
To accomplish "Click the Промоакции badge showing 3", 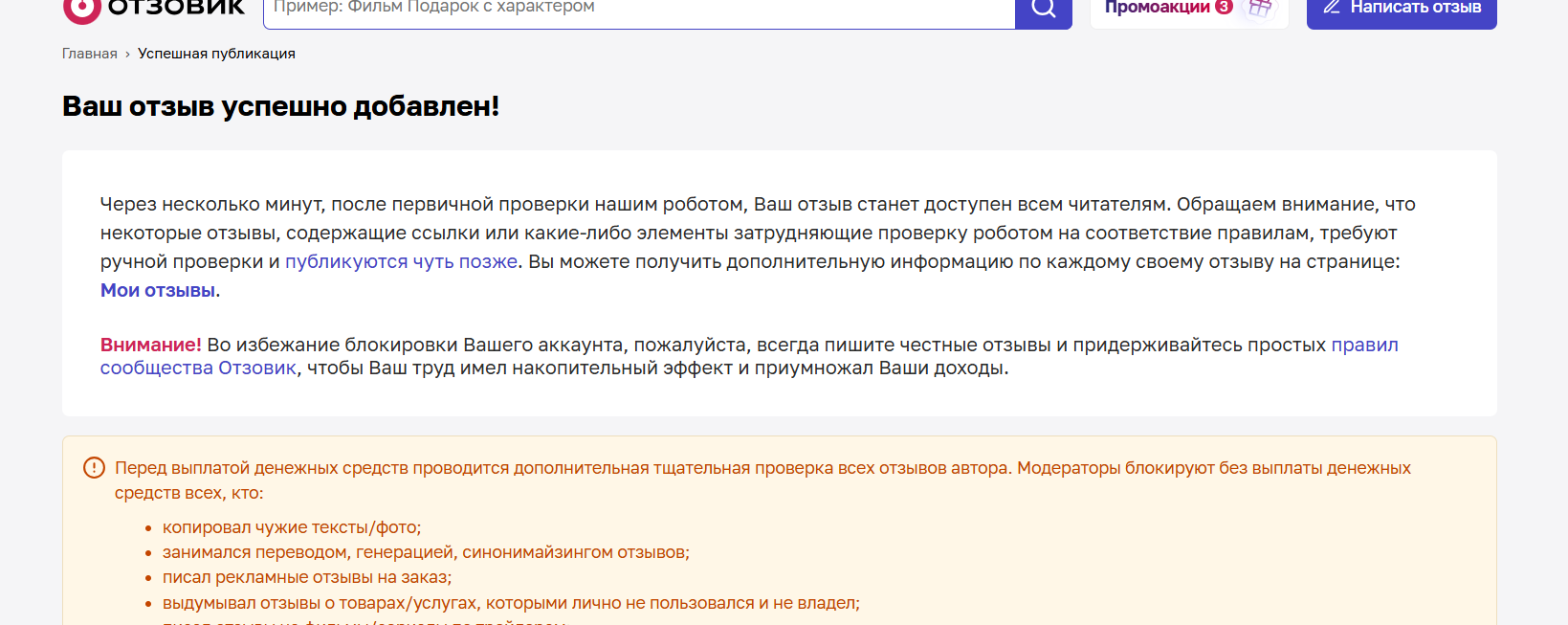I will [1224, 7].
